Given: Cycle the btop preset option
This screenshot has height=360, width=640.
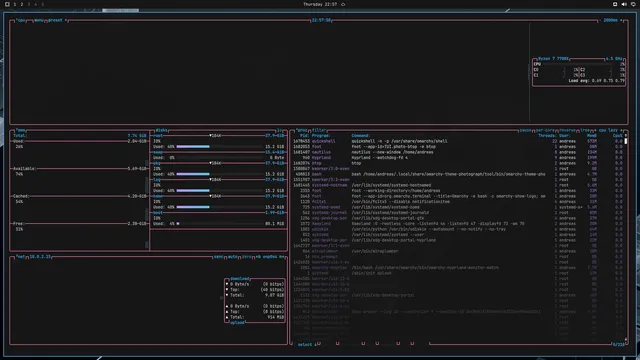Looking at the screenshot, I should [57, 20].
